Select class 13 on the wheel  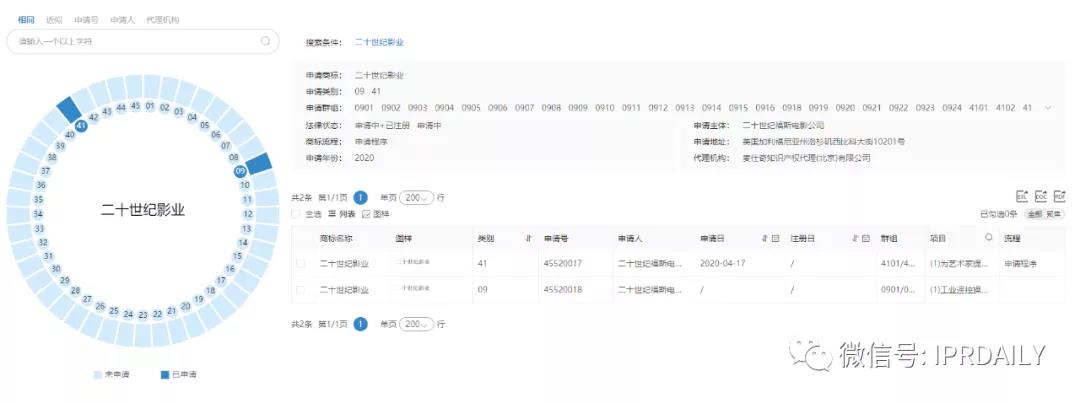click(247, 229)
